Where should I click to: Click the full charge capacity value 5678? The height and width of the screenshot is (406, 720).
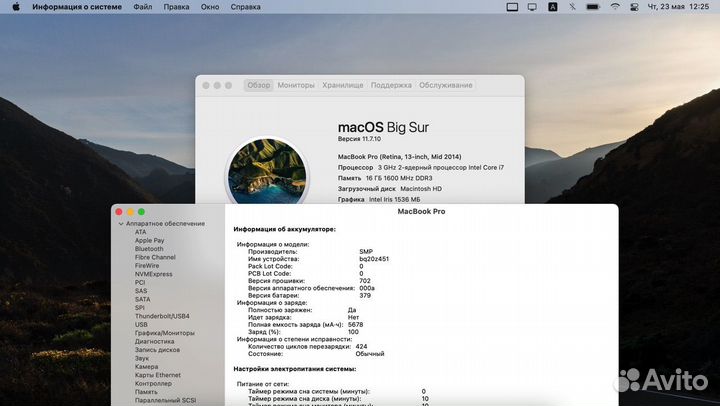(355, 325)
